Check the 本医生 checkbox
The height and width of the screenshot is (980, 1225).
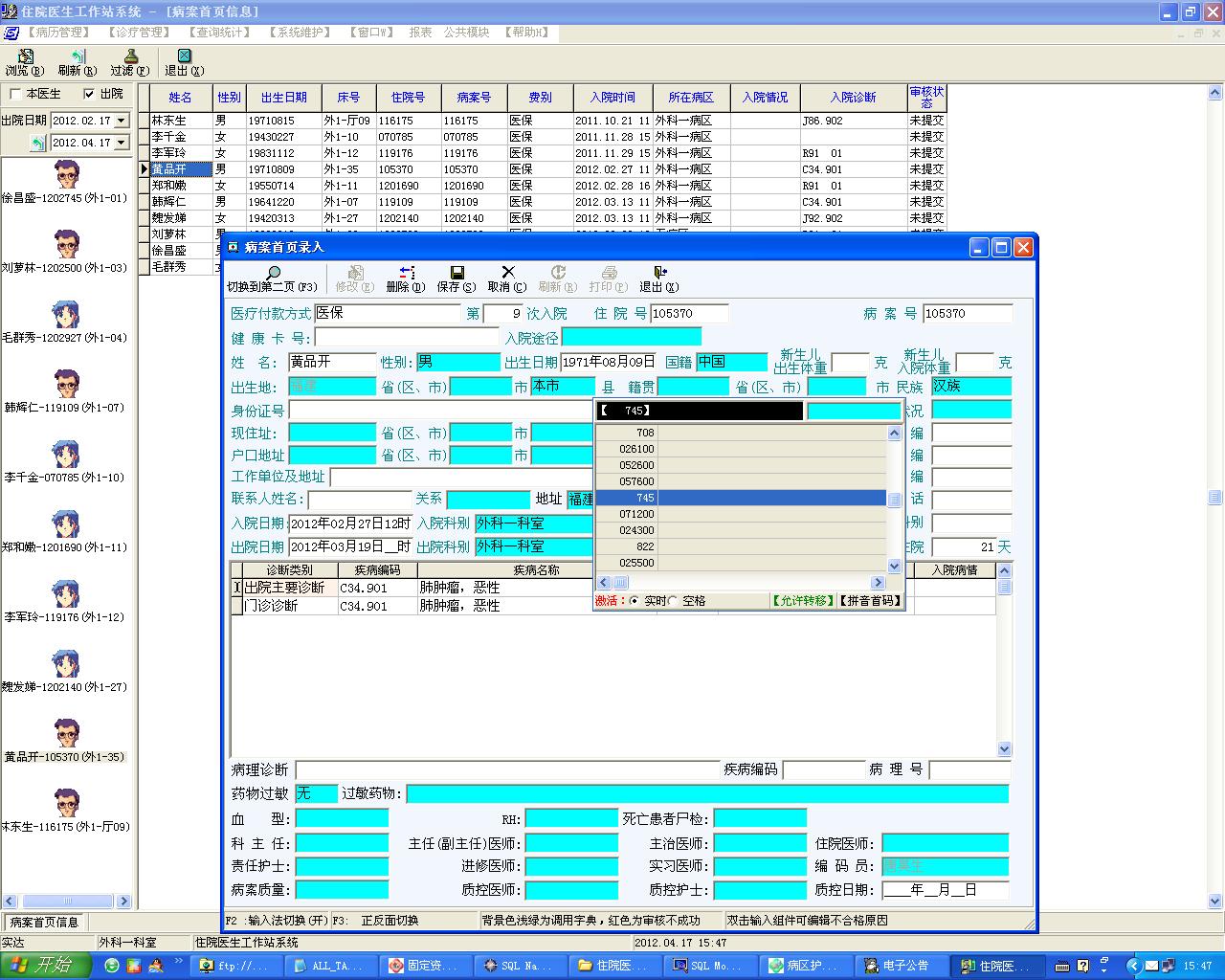click(15, 94)
